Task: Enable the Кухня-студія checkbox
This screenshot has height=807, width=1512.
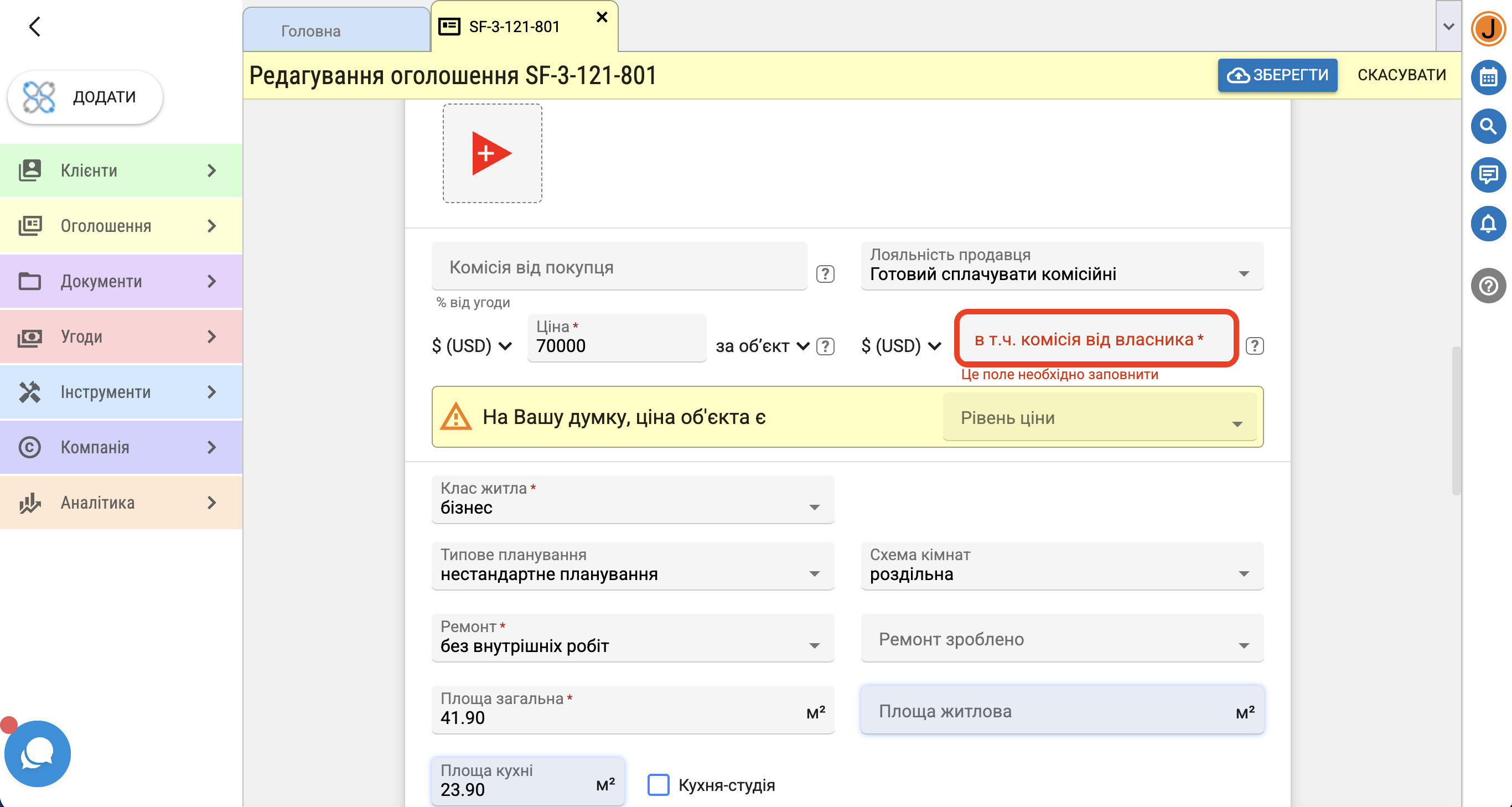Action: click(658, 785)
